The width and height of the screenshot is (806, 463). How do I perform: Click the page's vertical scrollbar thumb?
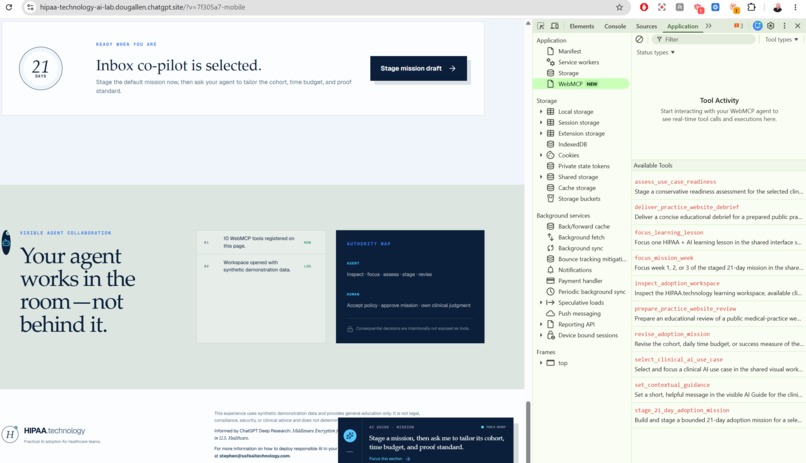(527, 432)
